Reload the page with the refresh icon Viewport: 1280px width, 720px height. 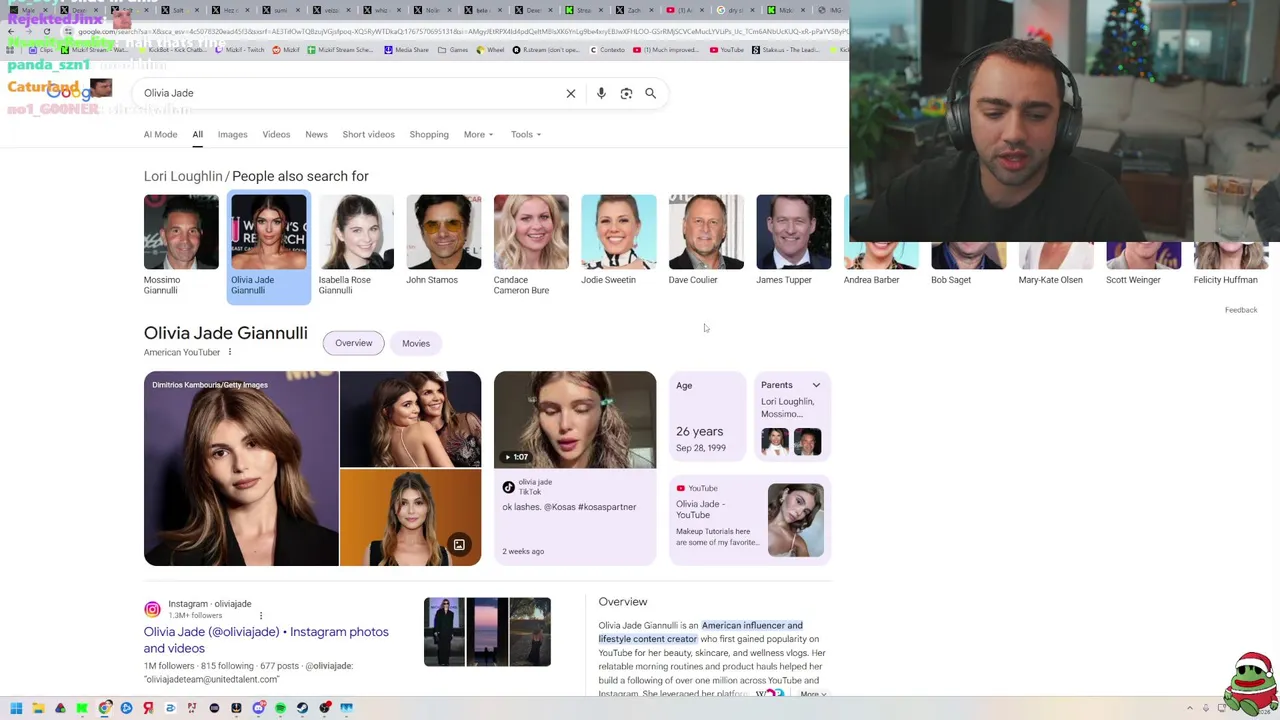click(47, 31)
